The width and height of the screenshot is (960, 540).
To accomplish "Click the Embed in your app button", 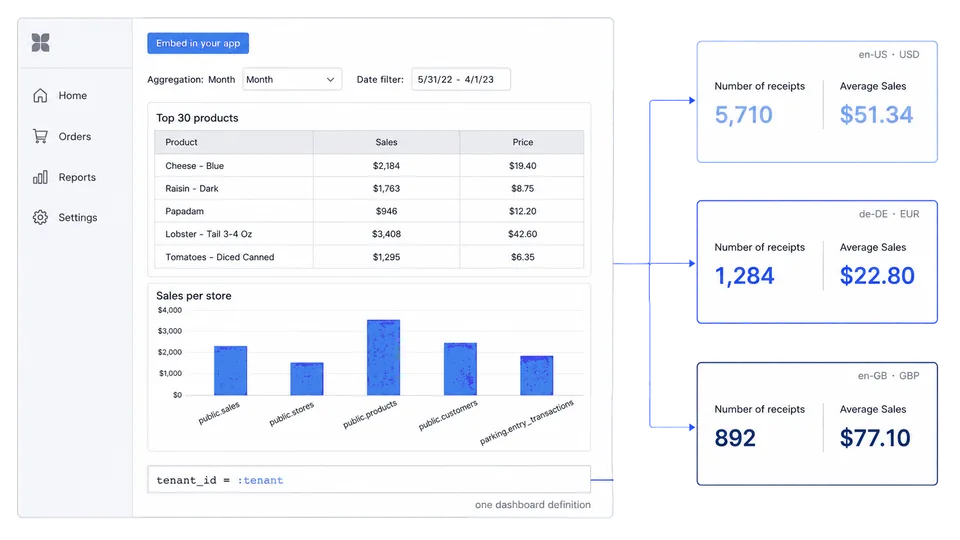I will (x=198, y=43).
